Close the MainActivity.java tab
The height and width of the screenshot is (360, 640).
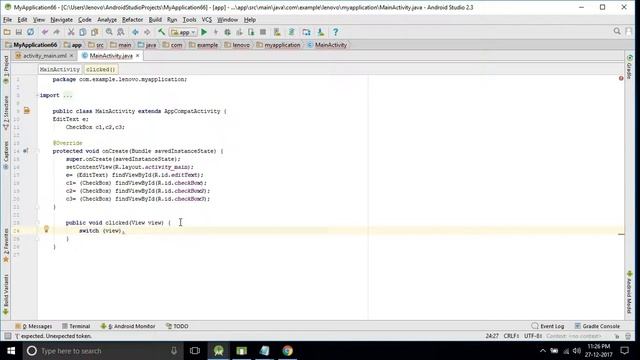click(138, 56)
